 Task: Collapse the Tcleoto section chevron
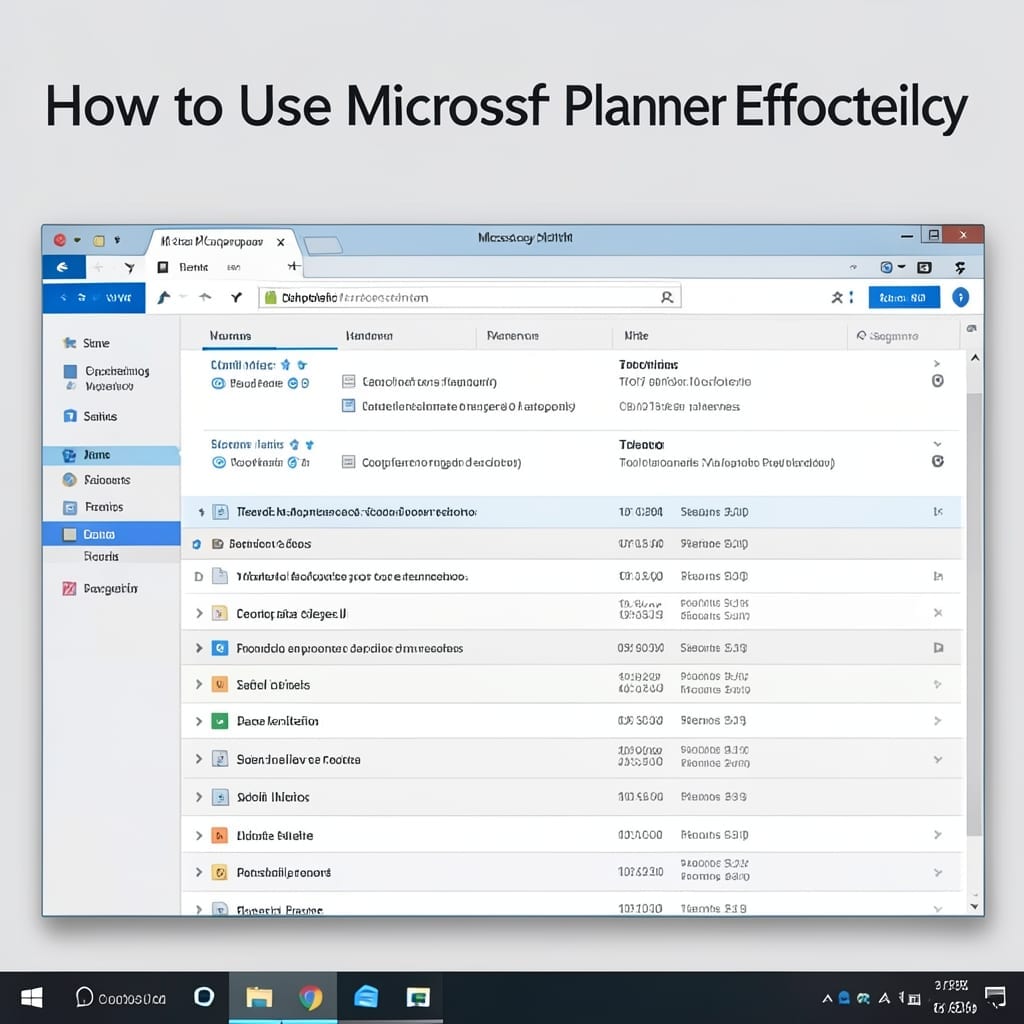[x=937, y=444]
